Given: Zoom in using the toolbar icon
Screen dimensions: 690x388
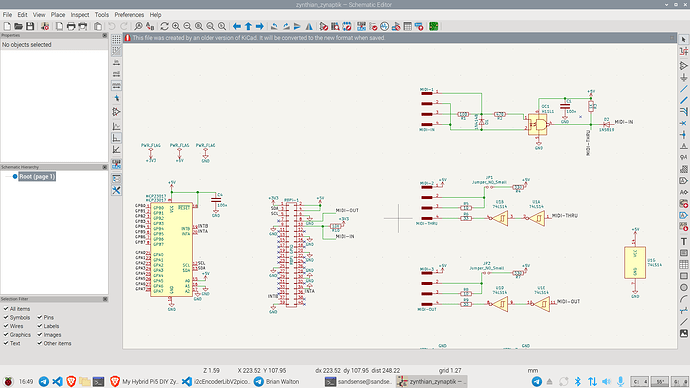Looking at the screenshot, I should click(176, 26).
